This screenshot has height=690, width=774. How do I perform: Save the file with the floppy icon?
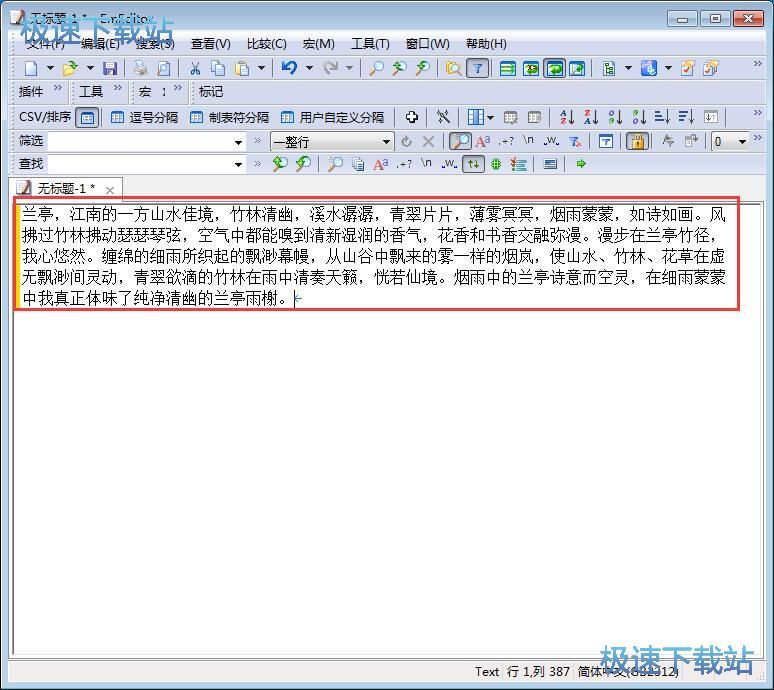pyautogui.click(x=110, y=68)
